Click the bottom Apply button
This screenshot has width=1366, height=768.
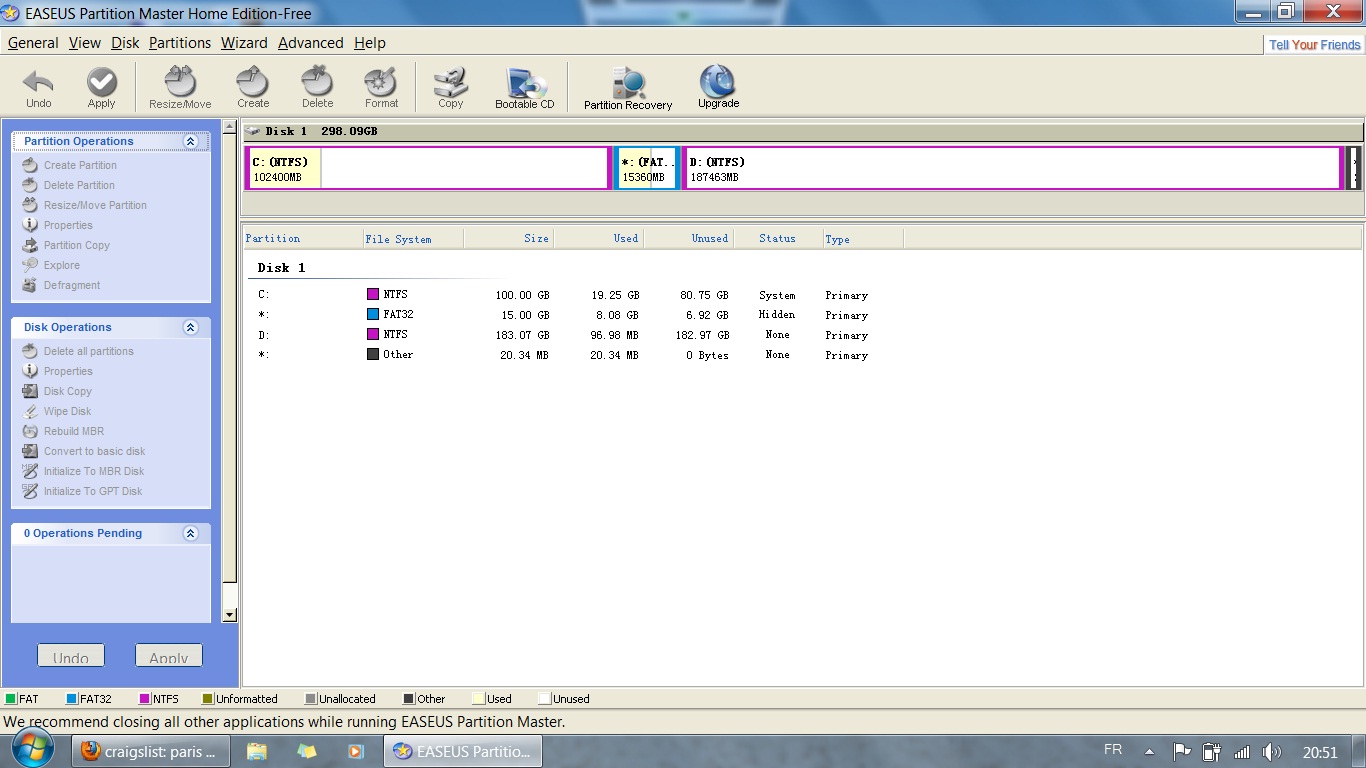point(169,655)
